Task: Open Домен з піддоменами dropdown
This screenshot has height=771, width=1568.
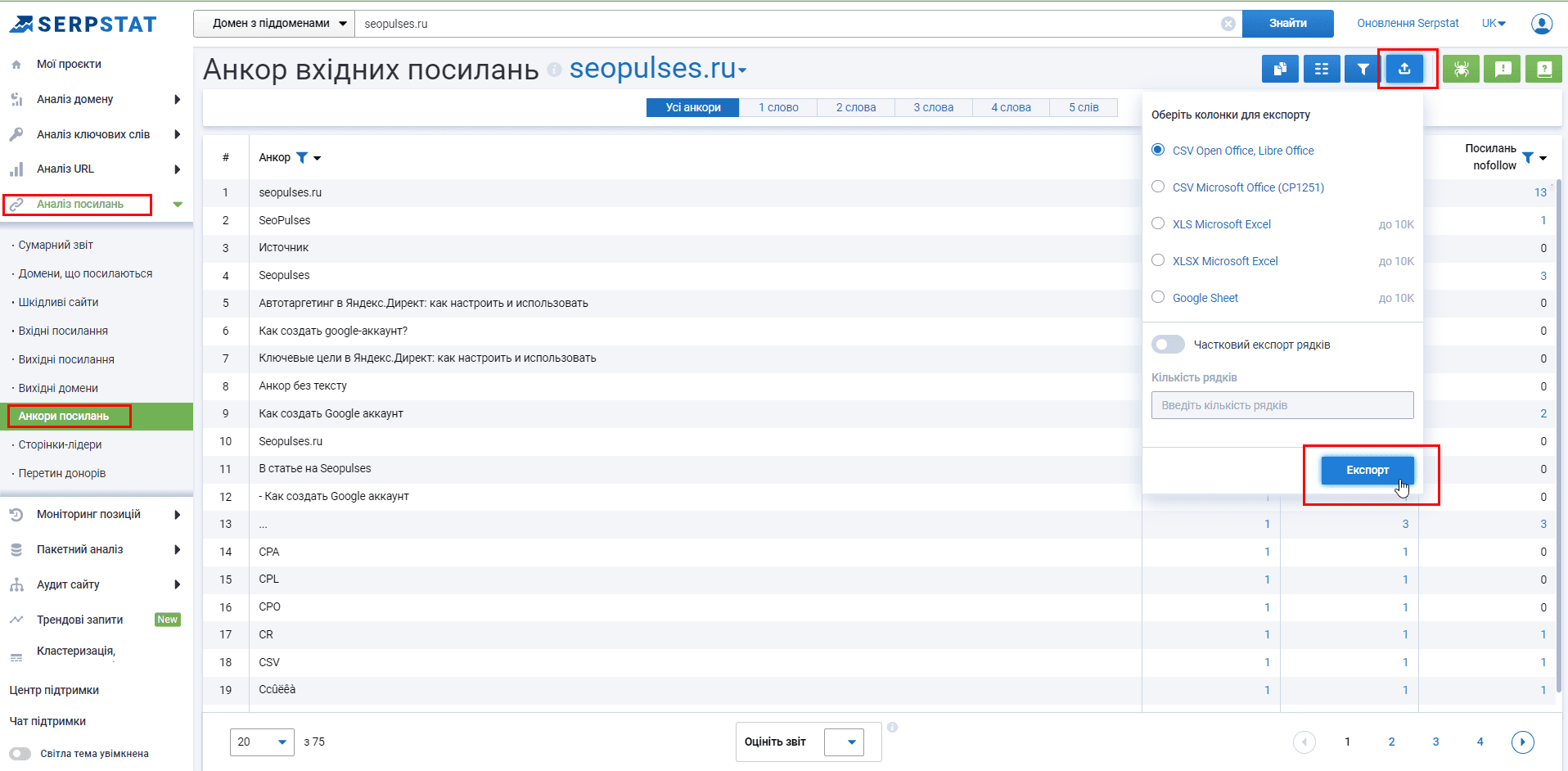Action: pos(274,24)
